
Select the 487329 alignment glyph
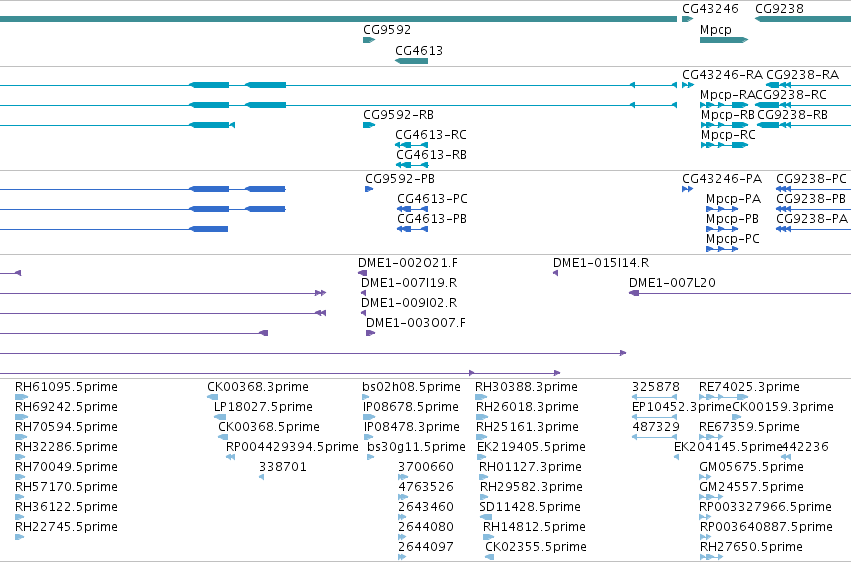click(x=655, y=437)
